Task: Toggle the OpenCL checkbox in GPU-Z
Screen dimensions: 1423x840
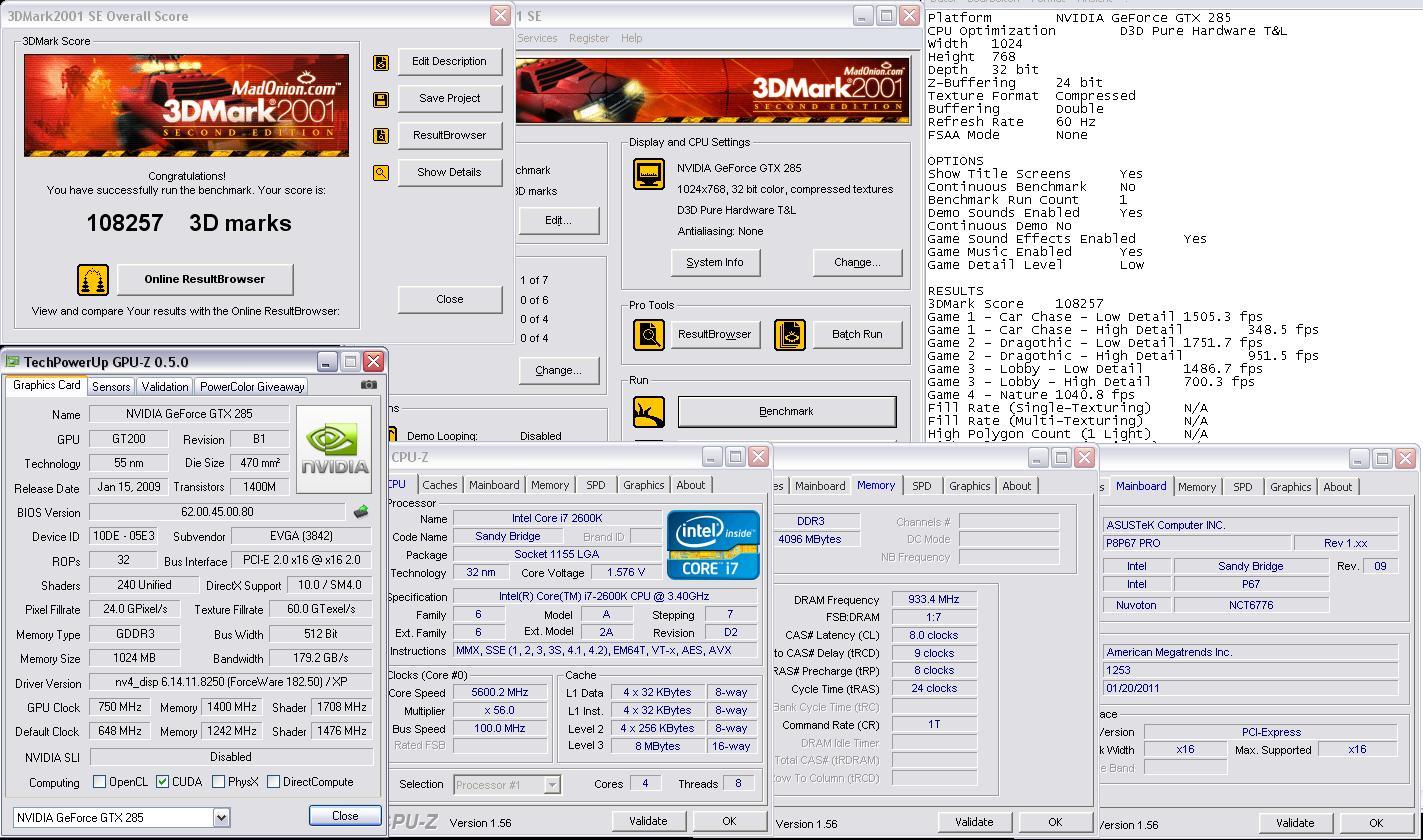Action: [99, 782]
